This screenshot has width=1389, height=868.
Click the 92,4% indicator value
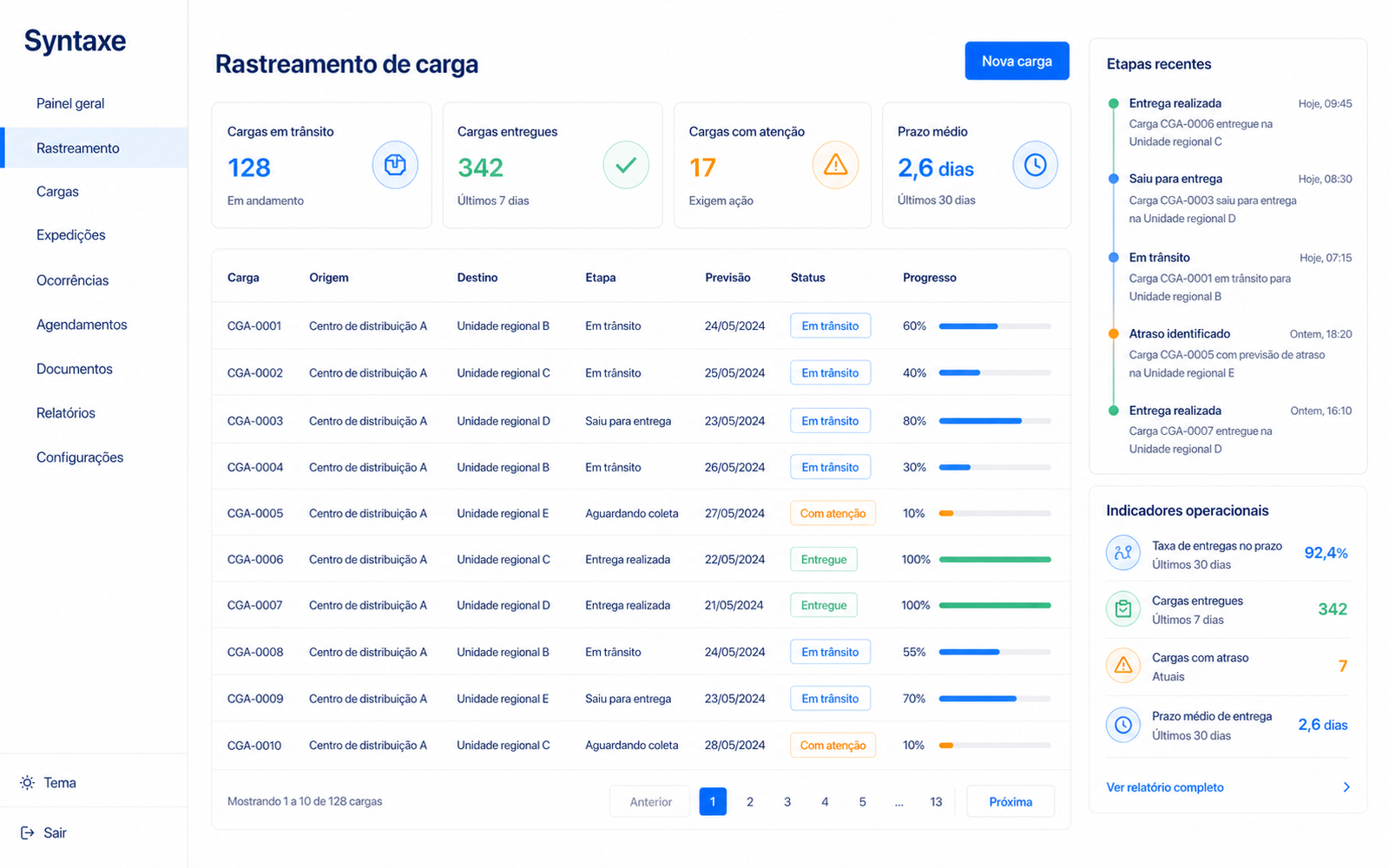[1326, 553]
